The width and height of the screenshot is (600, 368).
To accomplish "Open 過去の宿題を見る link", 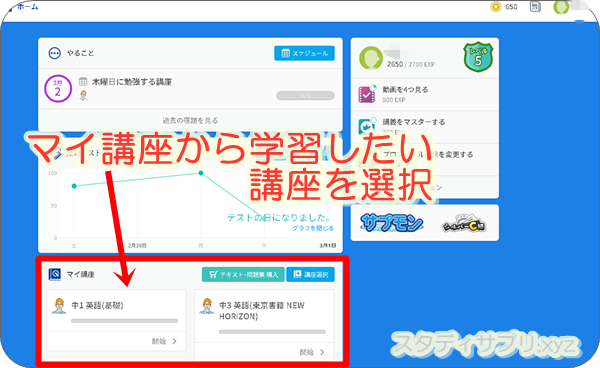I will click(190, 120).
